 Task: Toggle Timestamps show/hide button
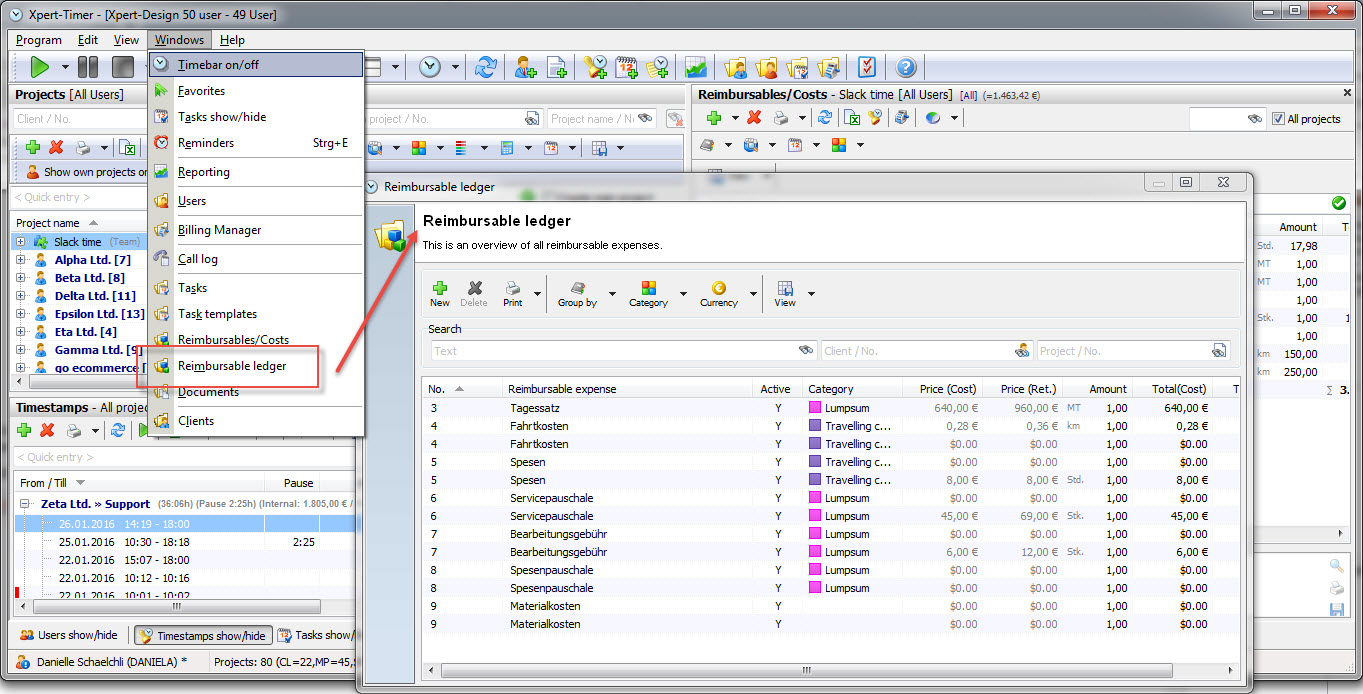[x=202, y=636]
